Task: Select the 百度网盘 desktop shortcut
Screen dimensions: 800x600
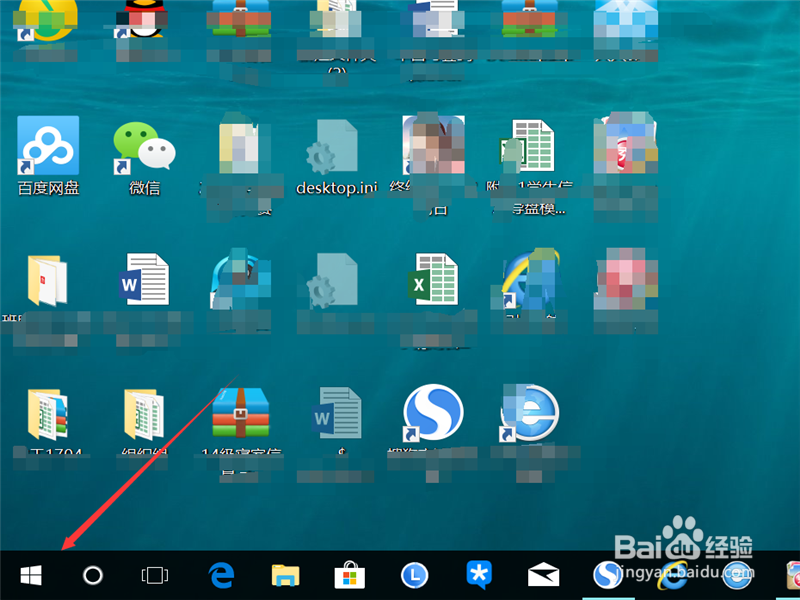Action: (48, 156)
